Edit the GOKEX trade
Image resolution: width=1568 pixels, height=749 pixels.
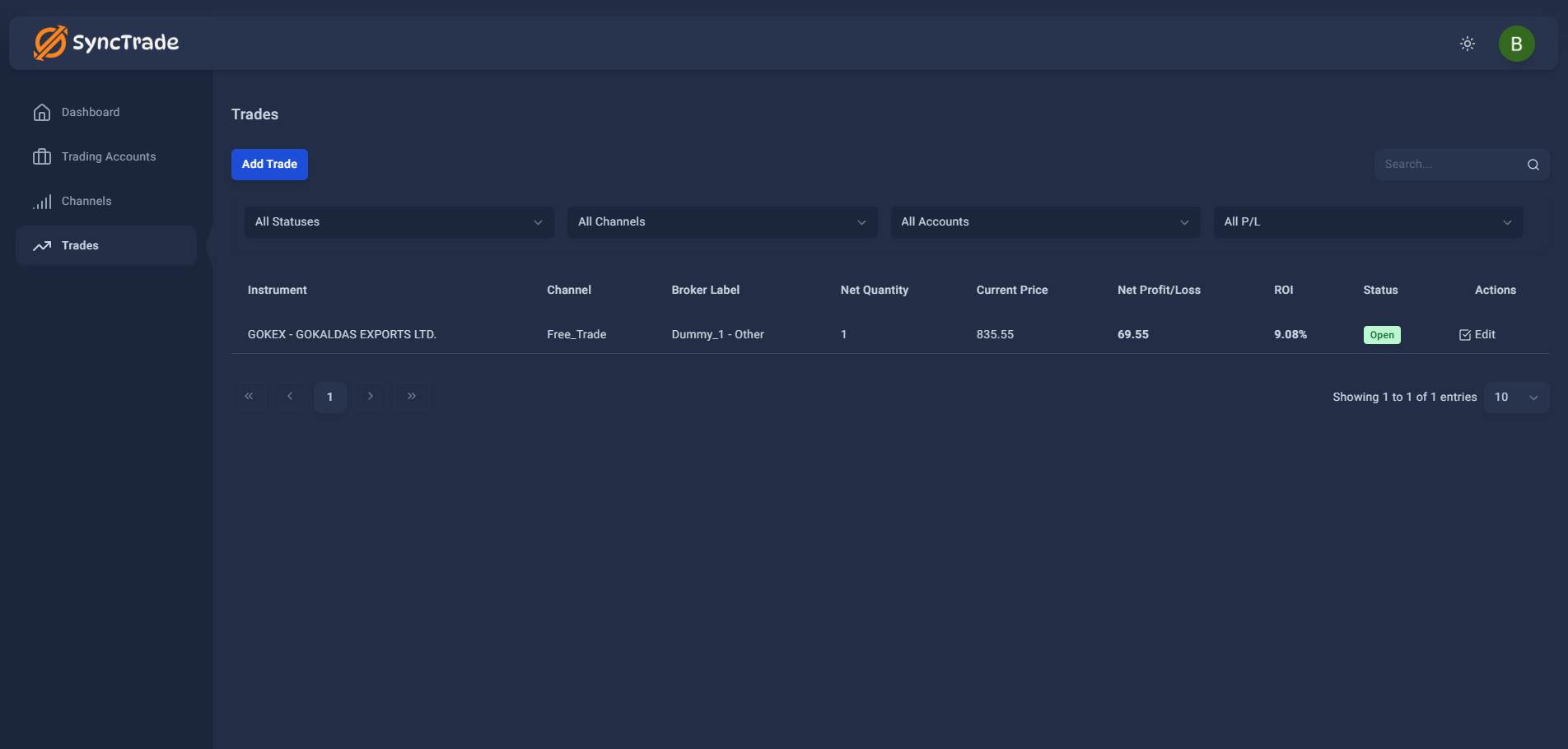click(1477, 335)
